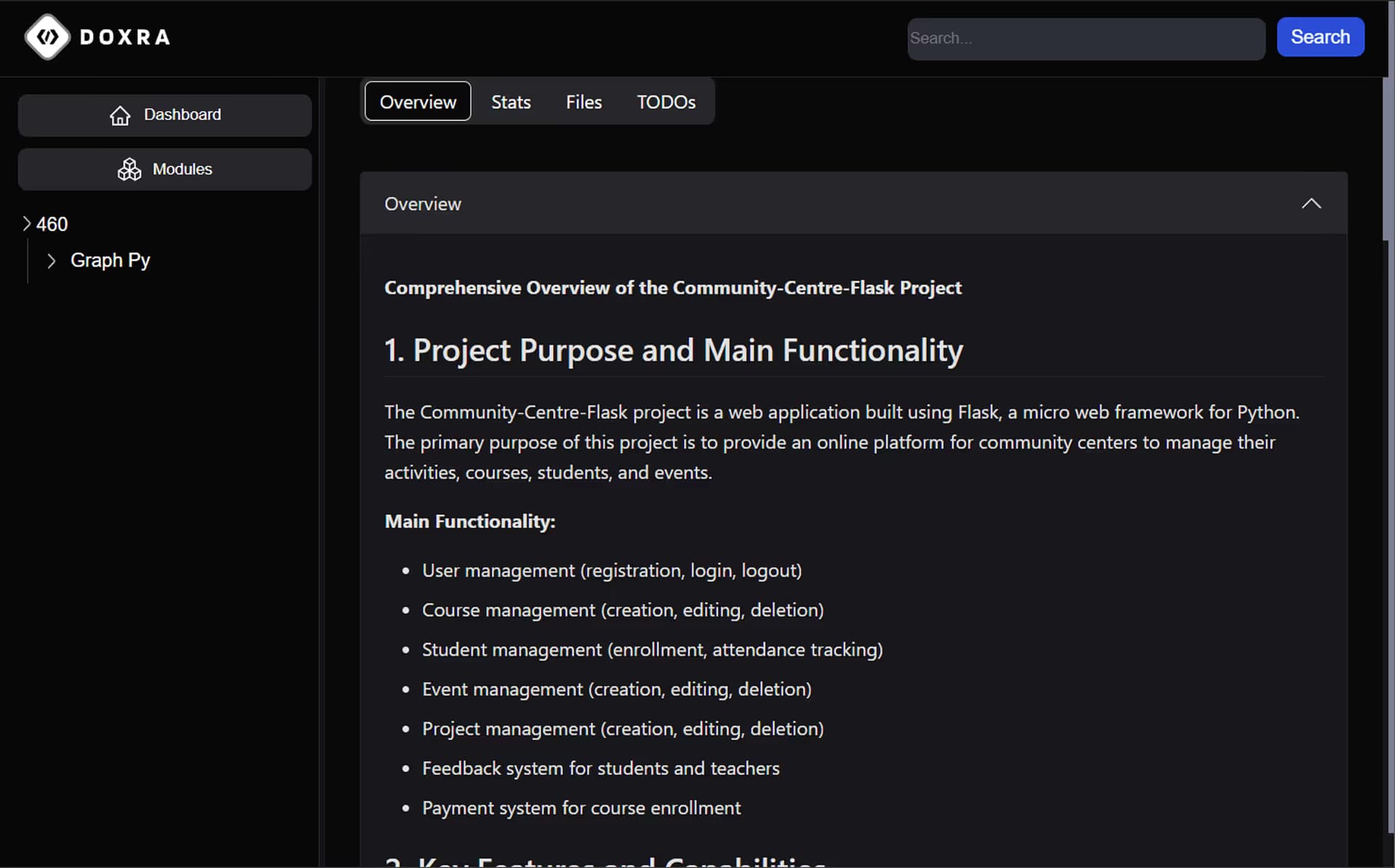Focus the Search input field
Viewport: 1395px width, 868px height.
(x=1085, y=38)
